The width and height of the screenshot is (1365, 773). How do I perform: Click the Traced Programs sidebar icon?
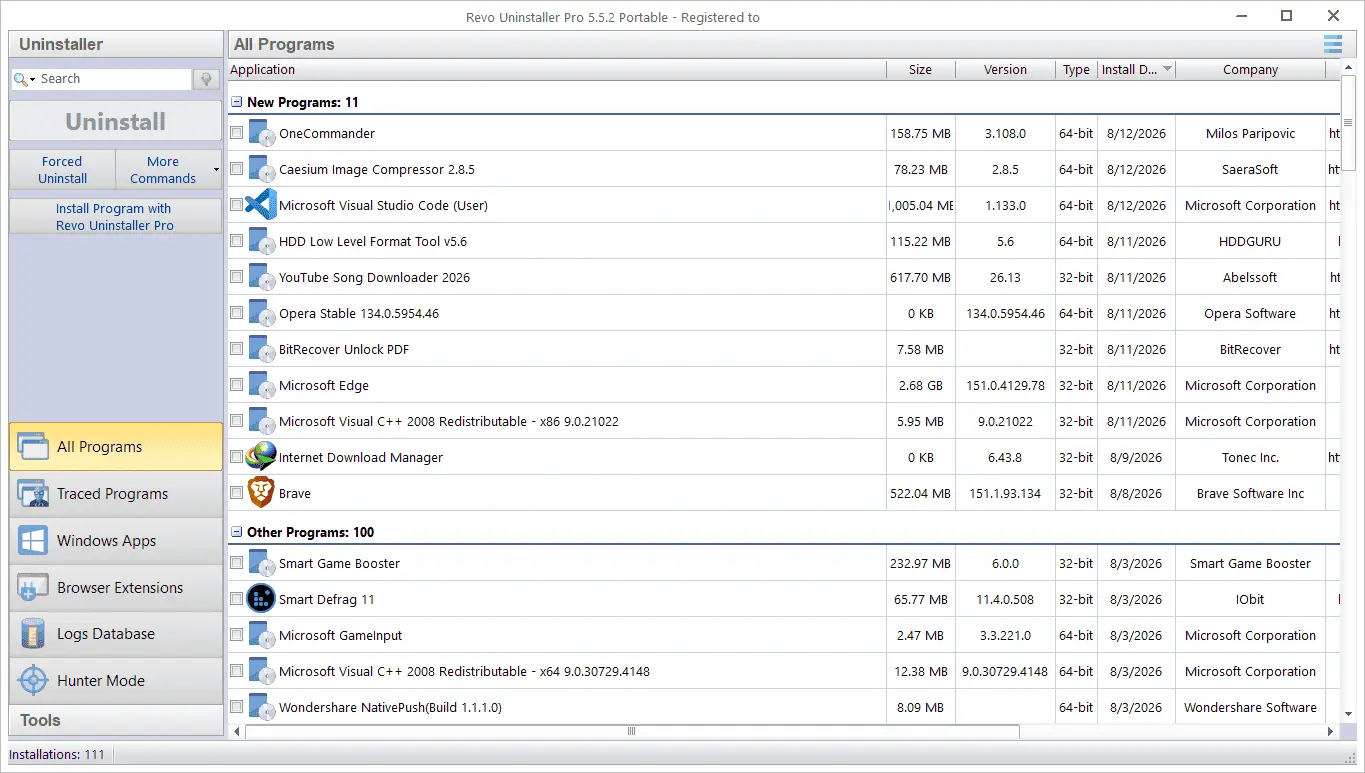point(33,494)
